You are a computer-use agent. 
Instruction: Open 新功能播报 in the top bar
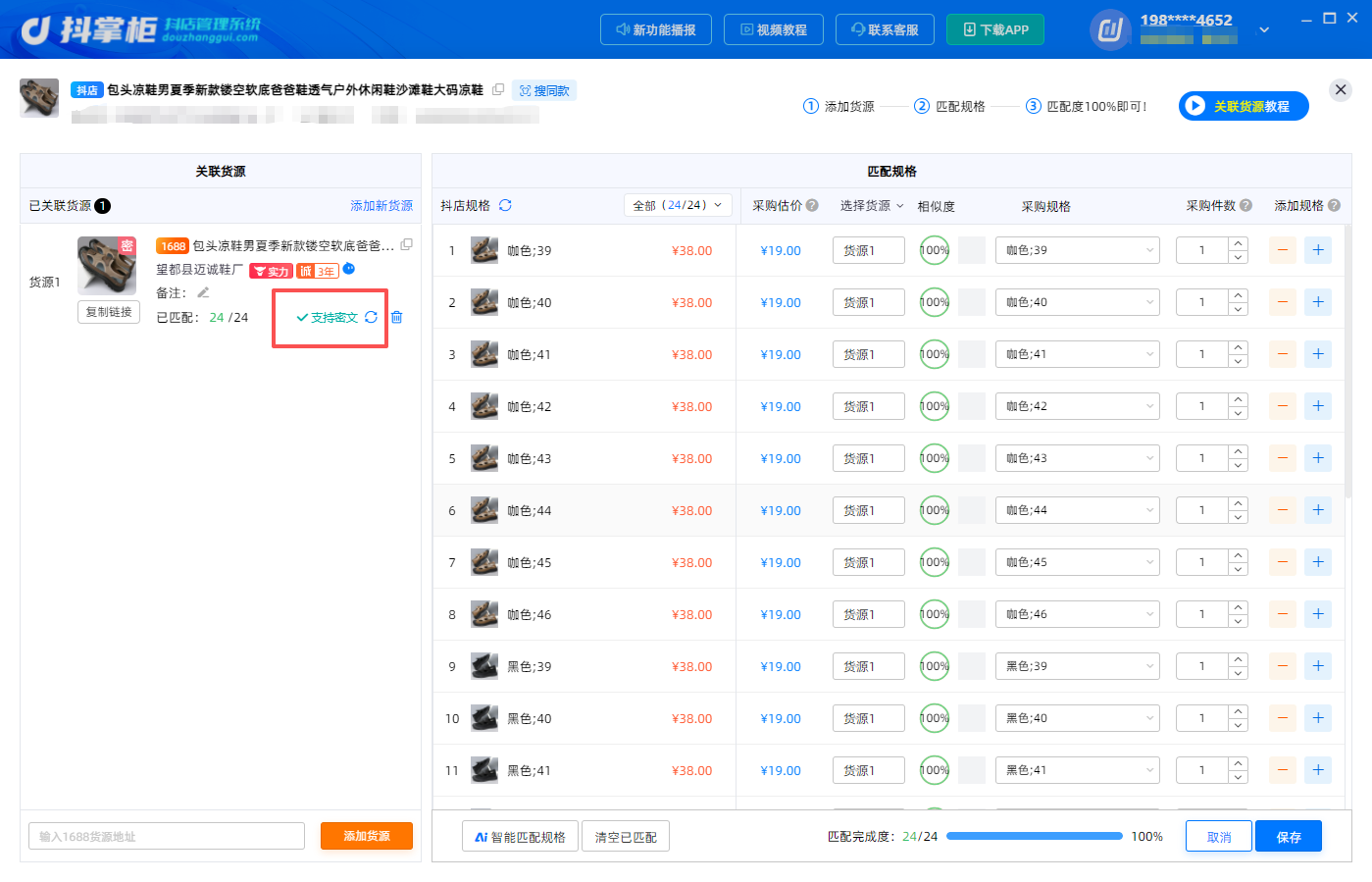[656, 29]
